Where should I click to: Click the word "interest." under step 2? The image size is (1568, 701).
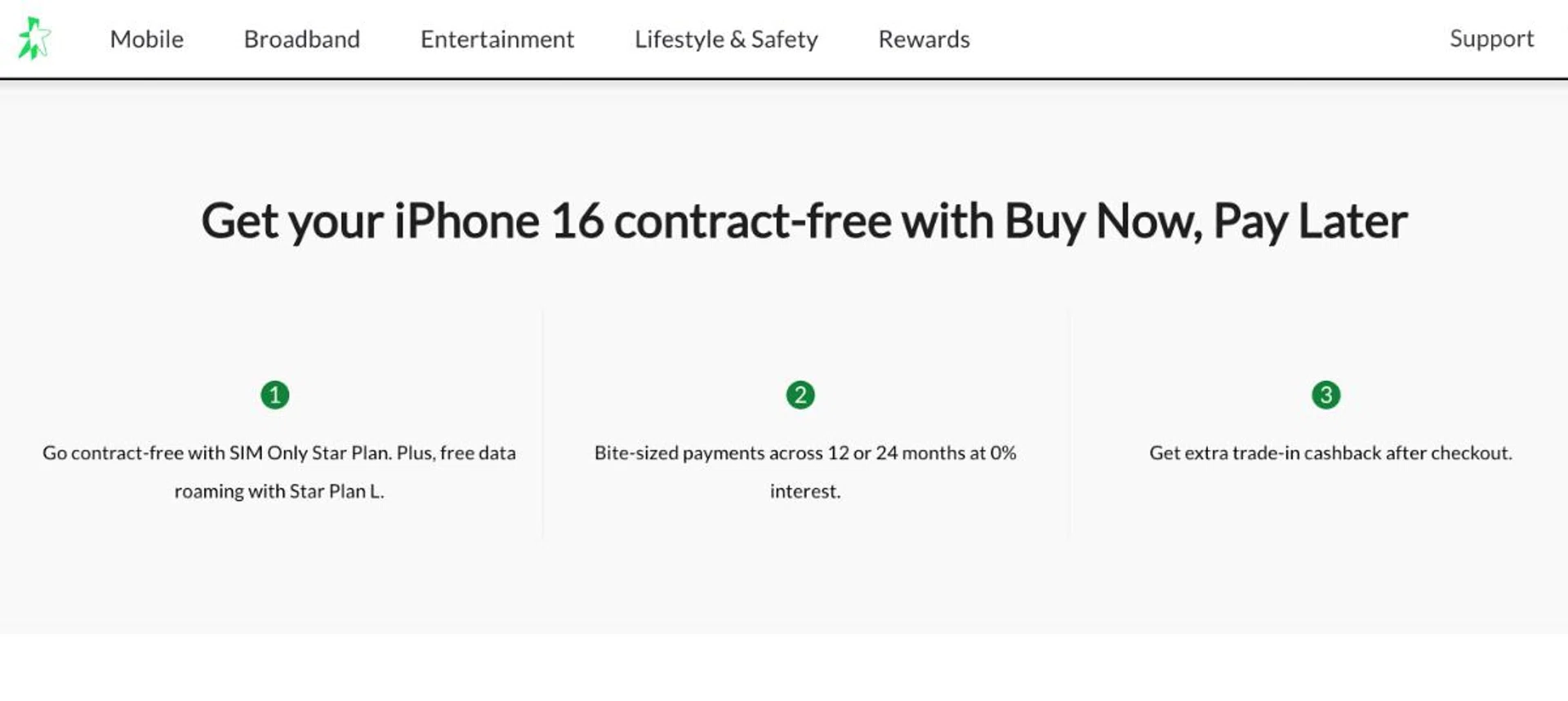[x=804, y=491]
